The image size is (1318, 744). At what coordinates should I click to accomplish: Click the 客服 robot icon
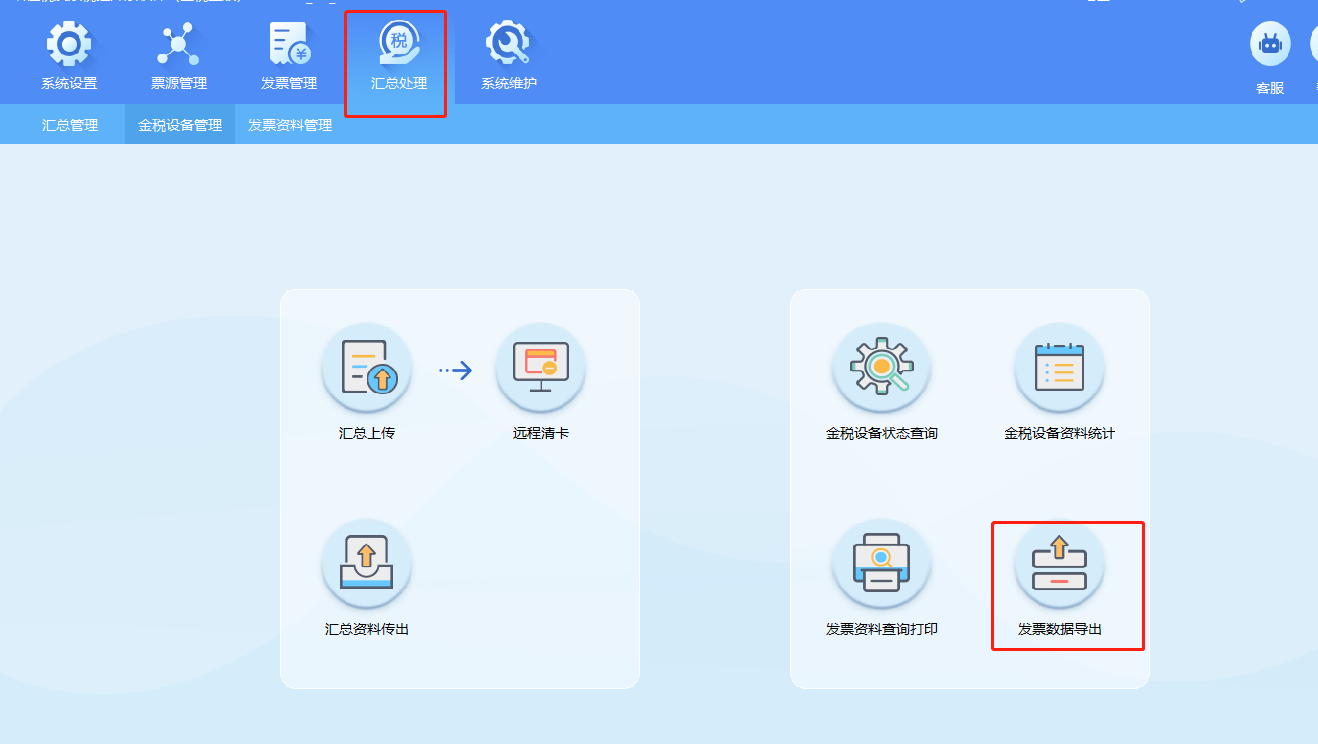pyautogui.click(x=1270, y=46)
